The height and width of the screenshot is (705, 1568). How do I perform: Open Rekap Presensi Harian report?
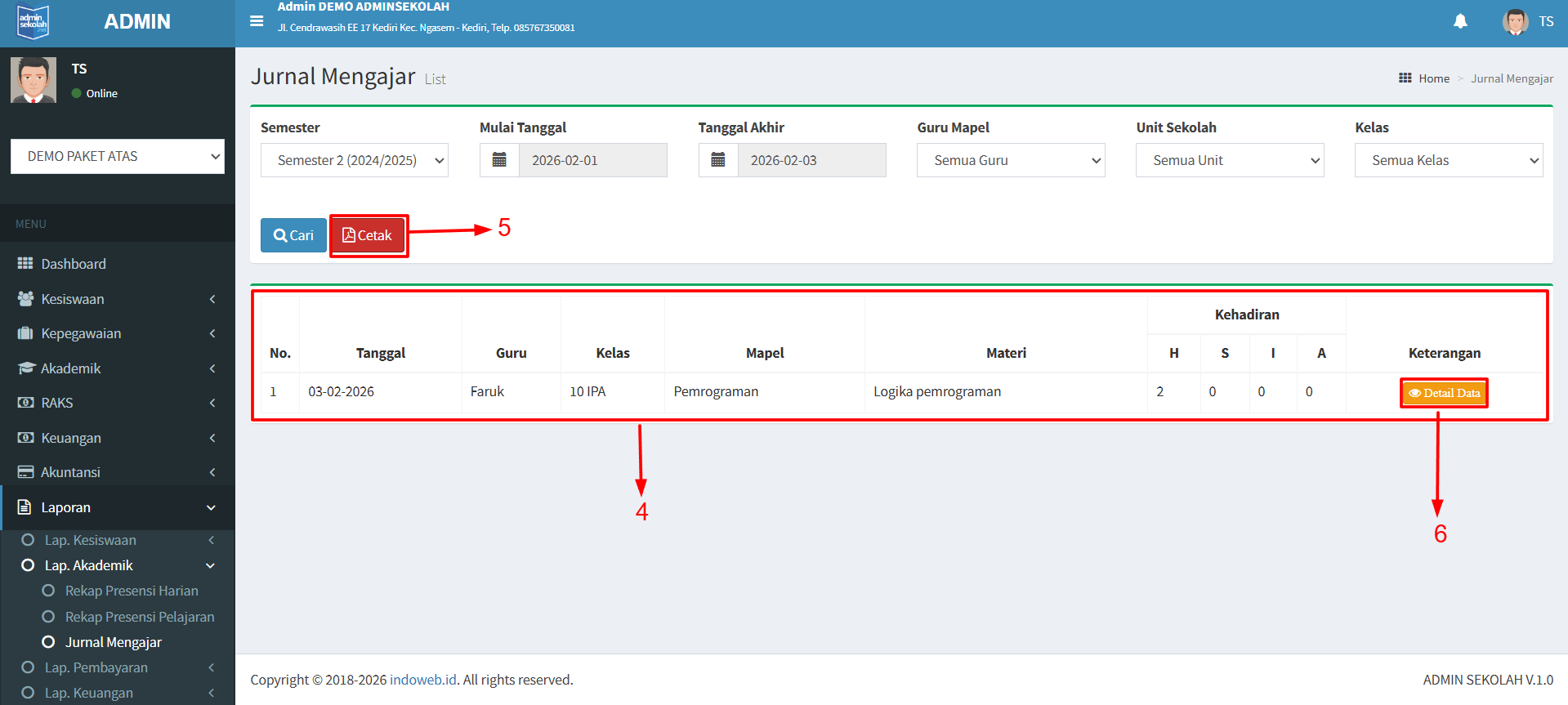132,591
